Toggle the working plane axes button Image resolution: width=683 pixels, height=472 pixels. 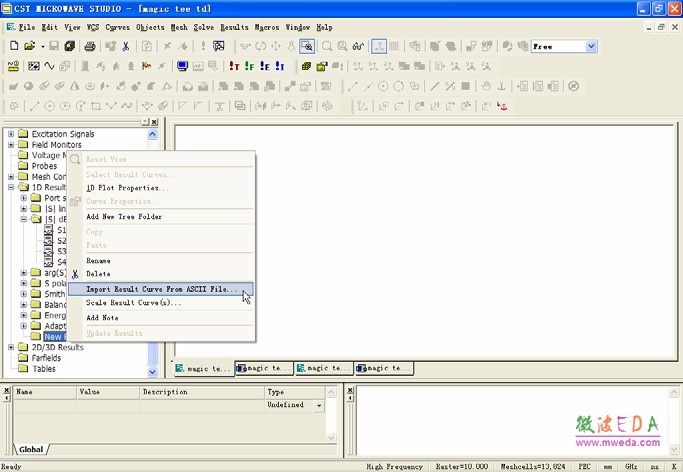coord(379,46)
